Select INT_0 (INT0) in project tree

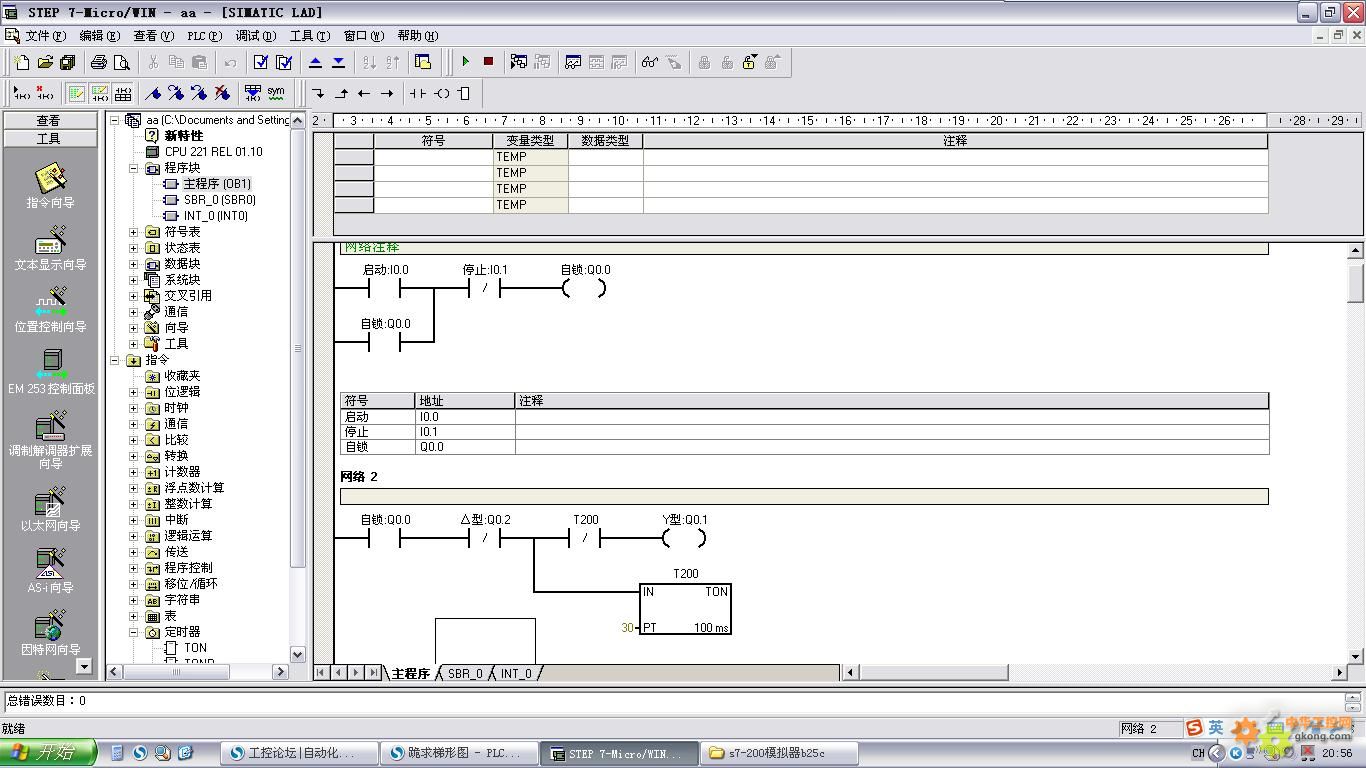pyautogui.click(x=216, y=216)
